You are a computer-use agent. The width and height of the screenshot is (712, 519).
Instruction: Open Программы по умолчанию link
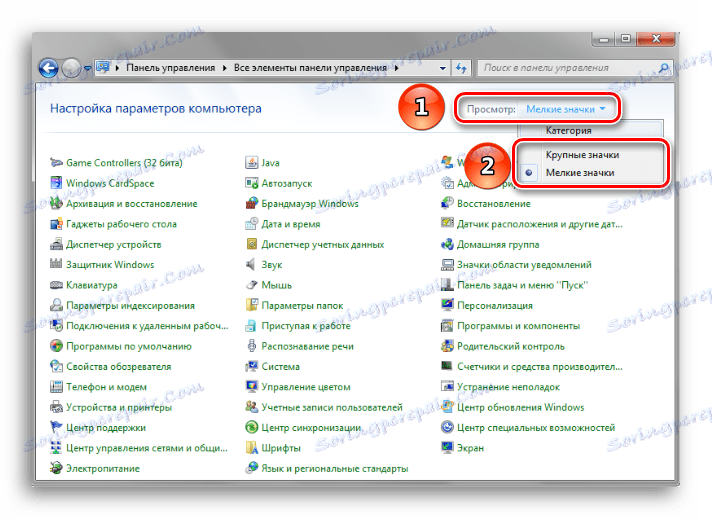[129, 346]
